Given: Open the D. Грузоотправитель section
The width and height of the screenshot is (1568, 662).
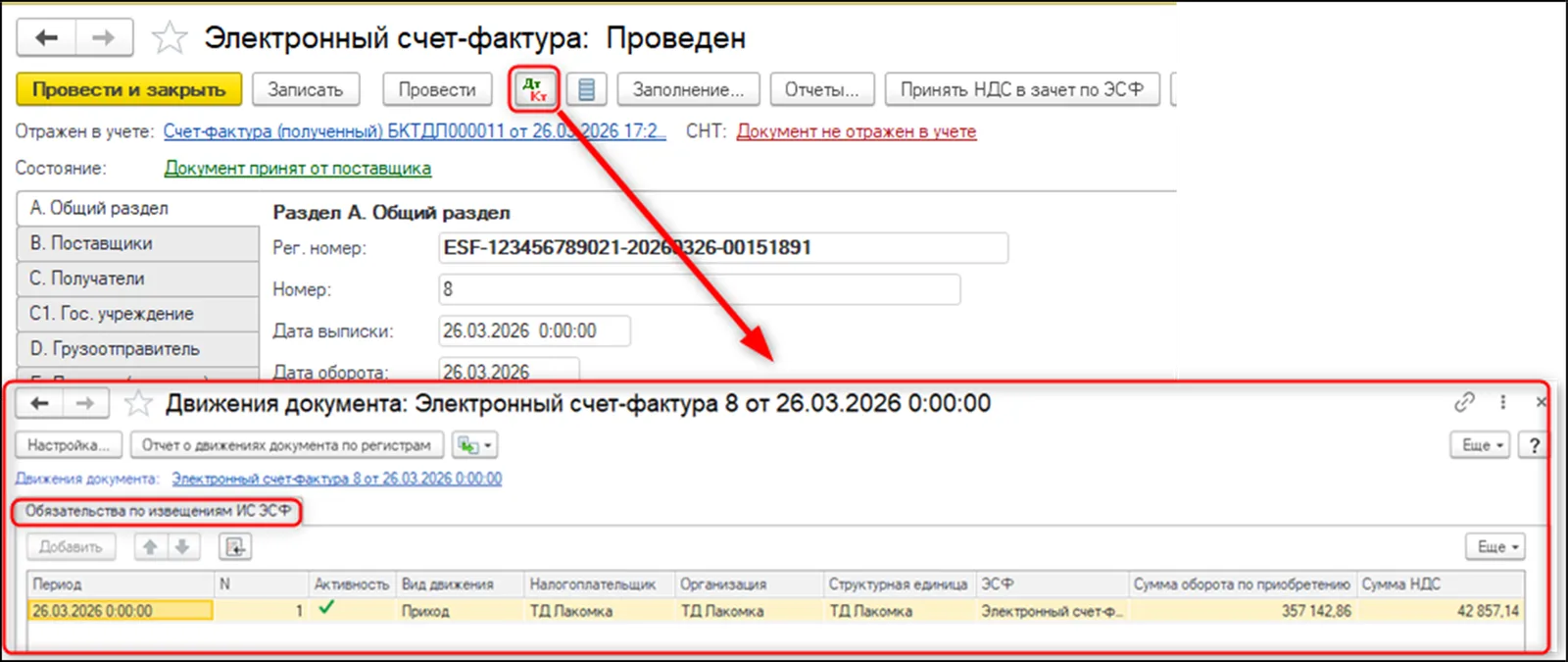Looking at the screenshot, I should coord(138,349).
